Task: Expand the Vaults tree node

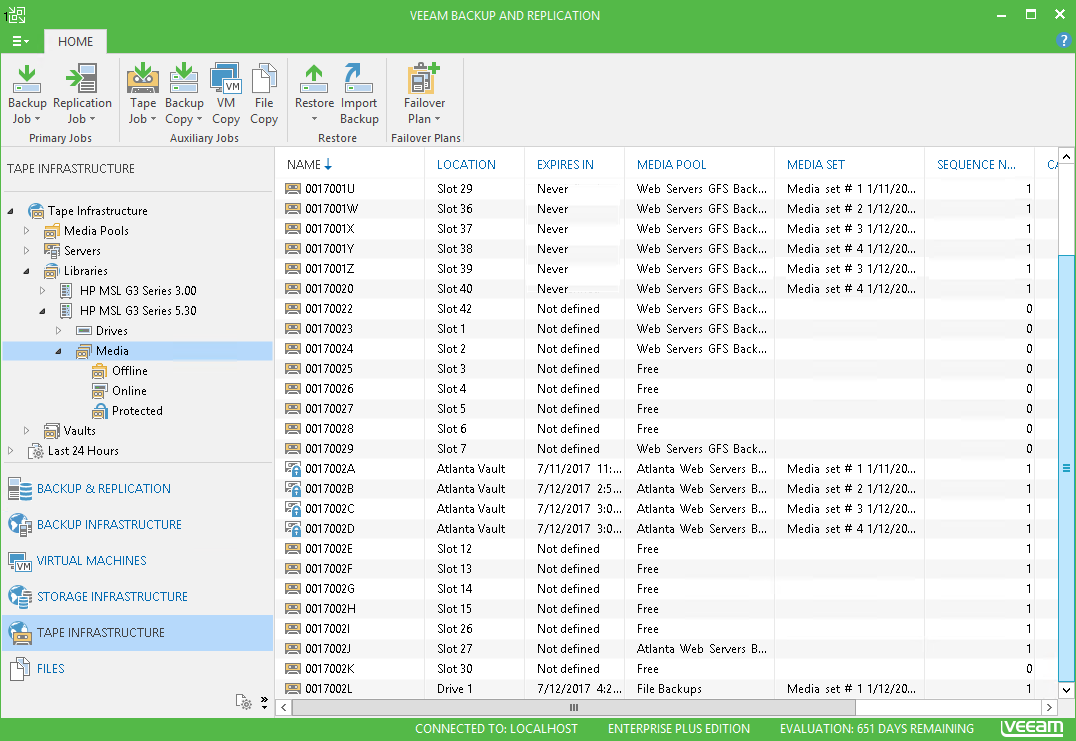Action: click(x=27, y=431)
